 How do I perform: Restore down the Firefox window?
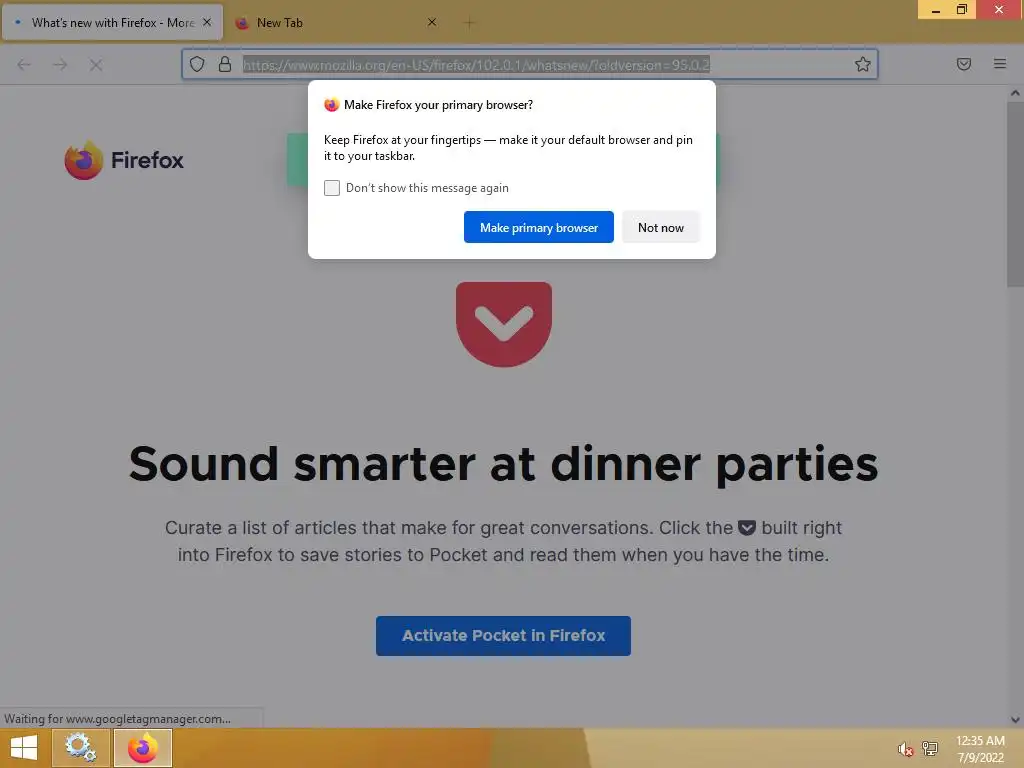pyautogui.click(x=962, y=10)
